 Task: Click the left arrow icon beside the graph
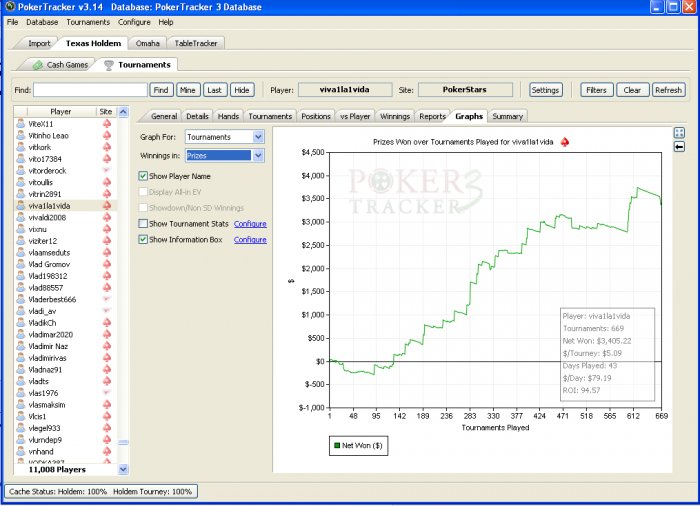pos(679,147)
